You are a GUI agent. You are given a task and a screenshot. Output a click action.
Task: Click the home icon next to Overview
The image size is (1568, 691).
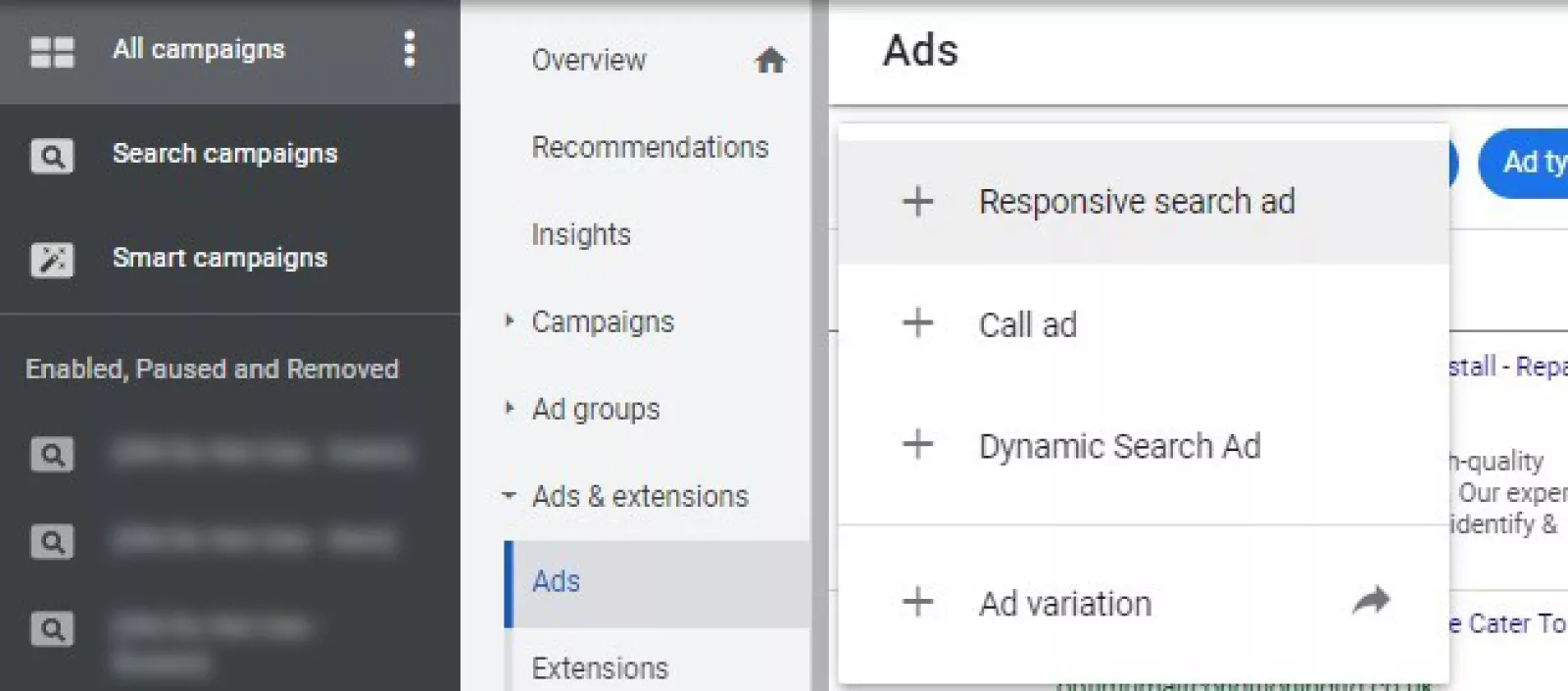(x=770, y=61)
